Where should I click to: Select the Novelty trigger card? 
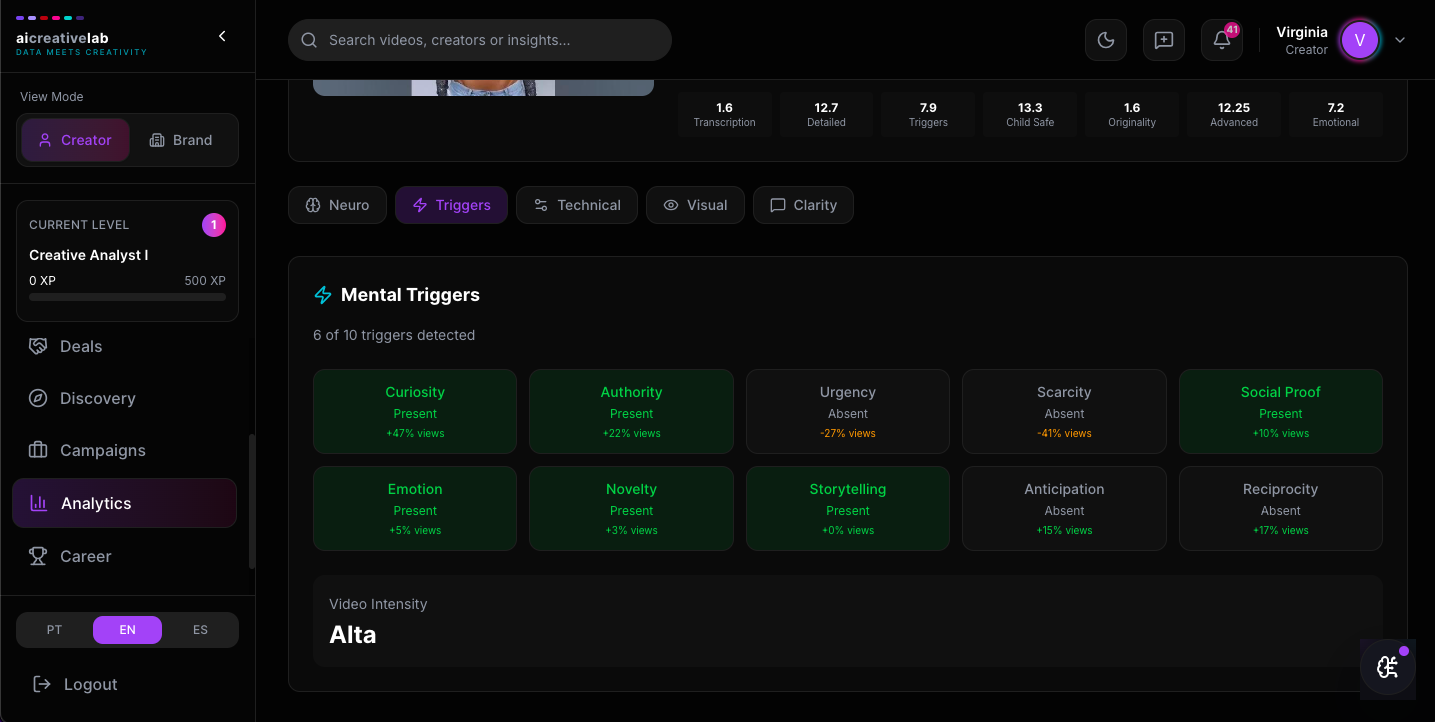pos(631,508)
